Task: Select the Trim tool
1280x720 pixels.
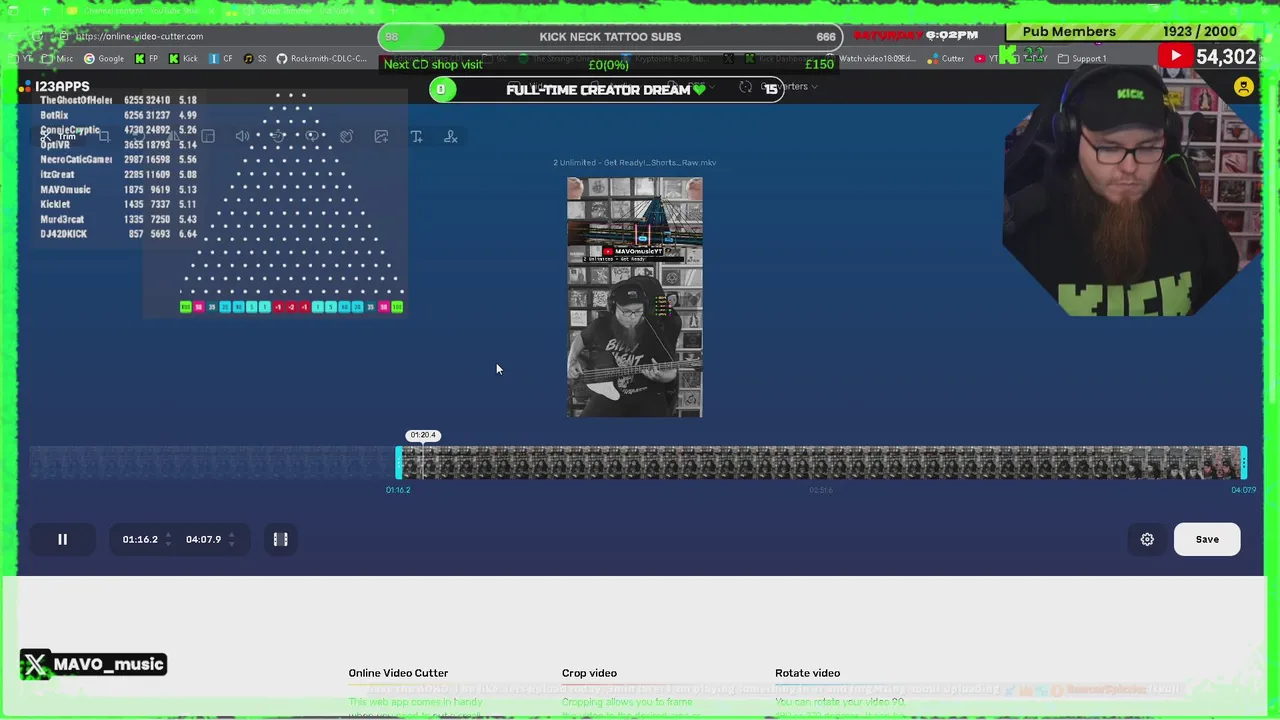Action: [x=59, y=136]
